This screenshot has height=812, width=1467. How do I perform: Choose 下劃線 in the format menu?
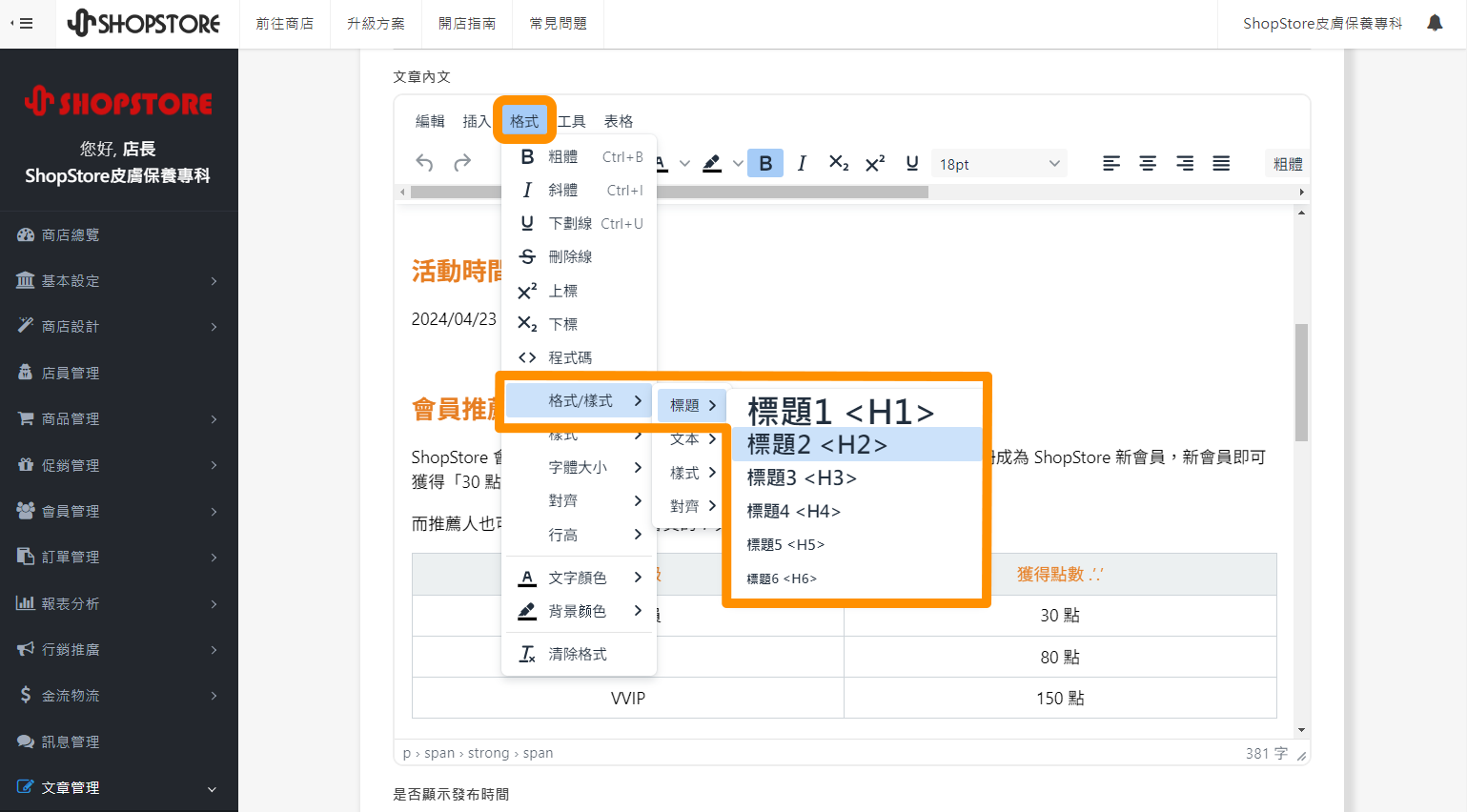580,223
